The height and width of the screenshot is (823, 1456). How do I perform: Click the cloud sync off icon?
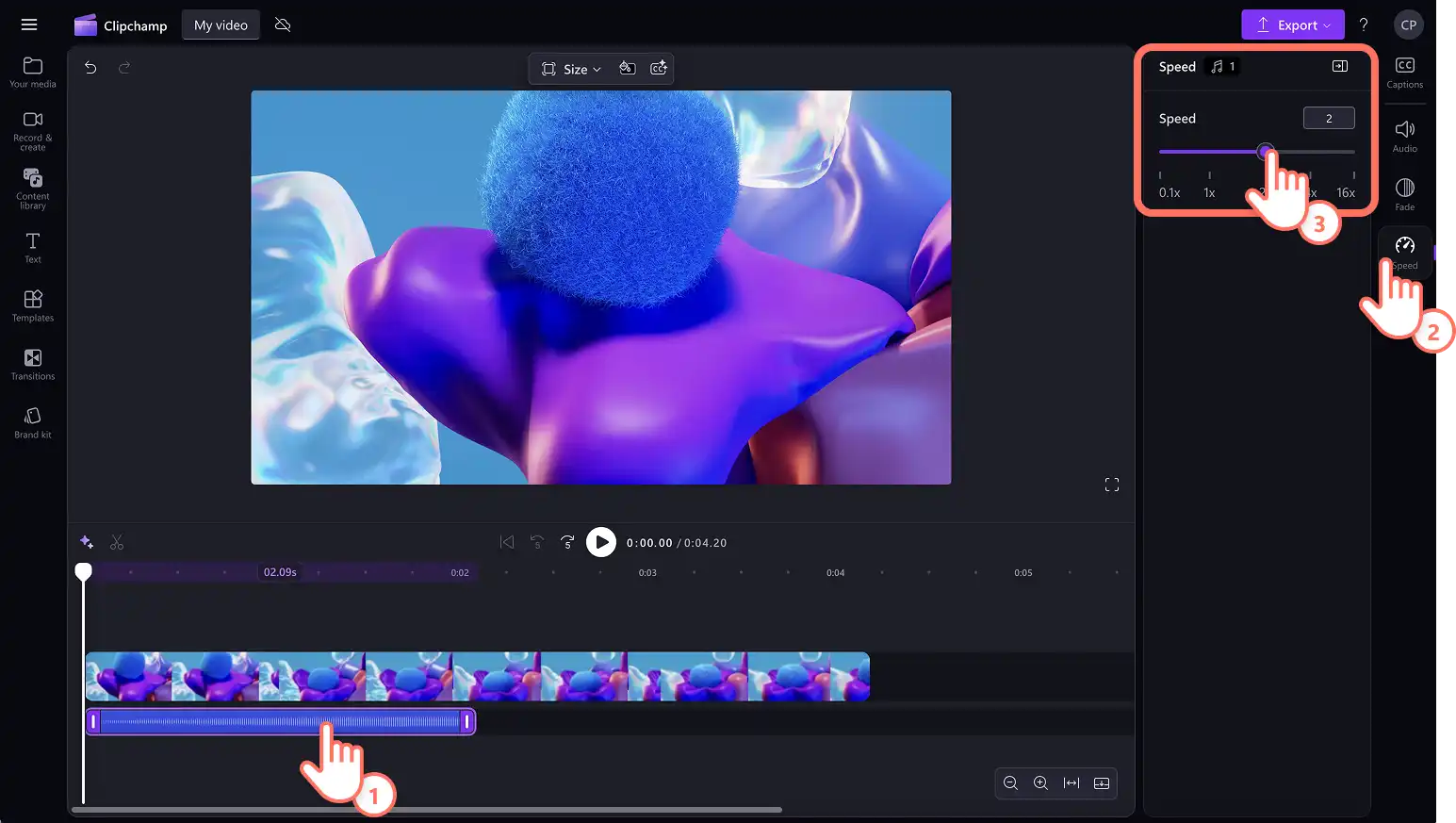point(283,25)
